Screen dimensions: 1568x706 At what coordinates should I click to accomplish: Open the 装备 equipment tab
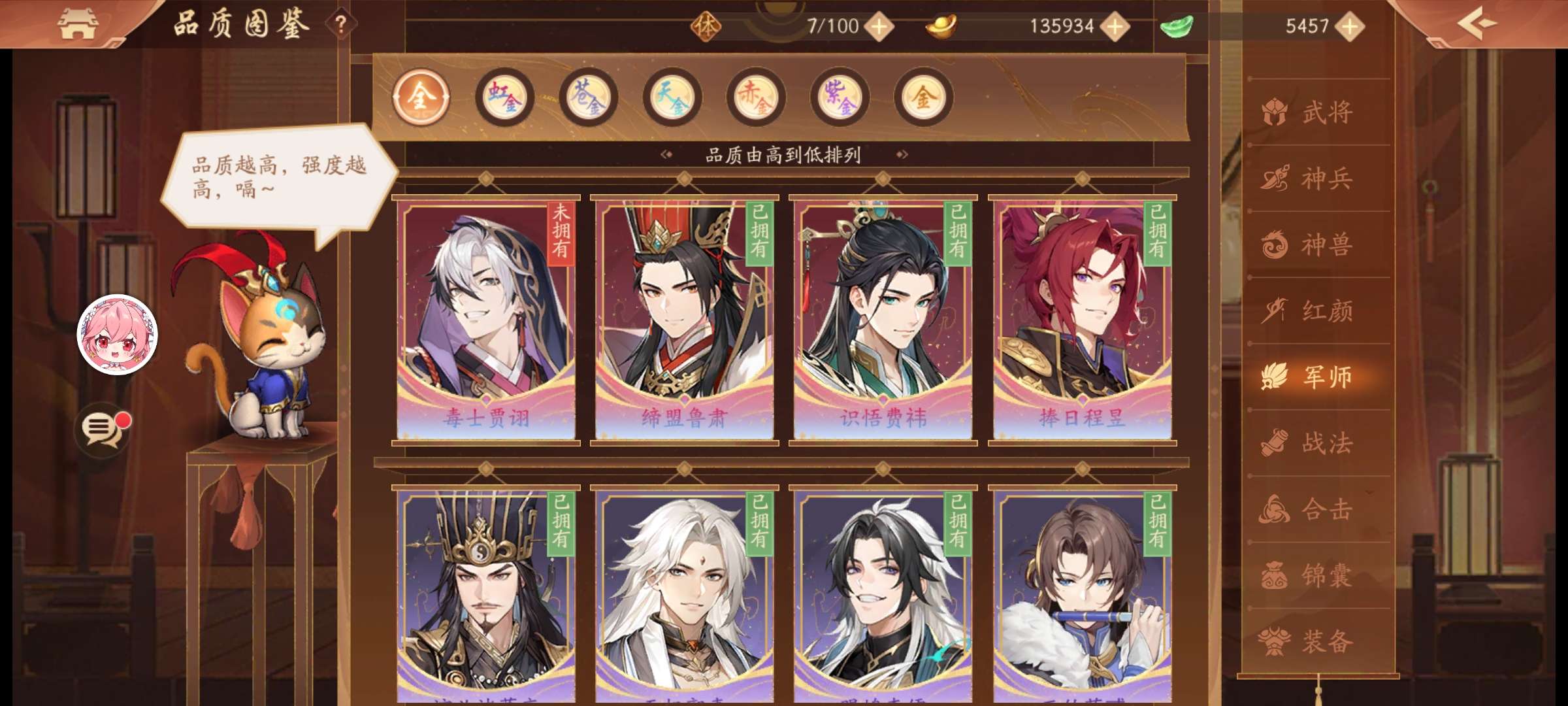(1307, 641)
